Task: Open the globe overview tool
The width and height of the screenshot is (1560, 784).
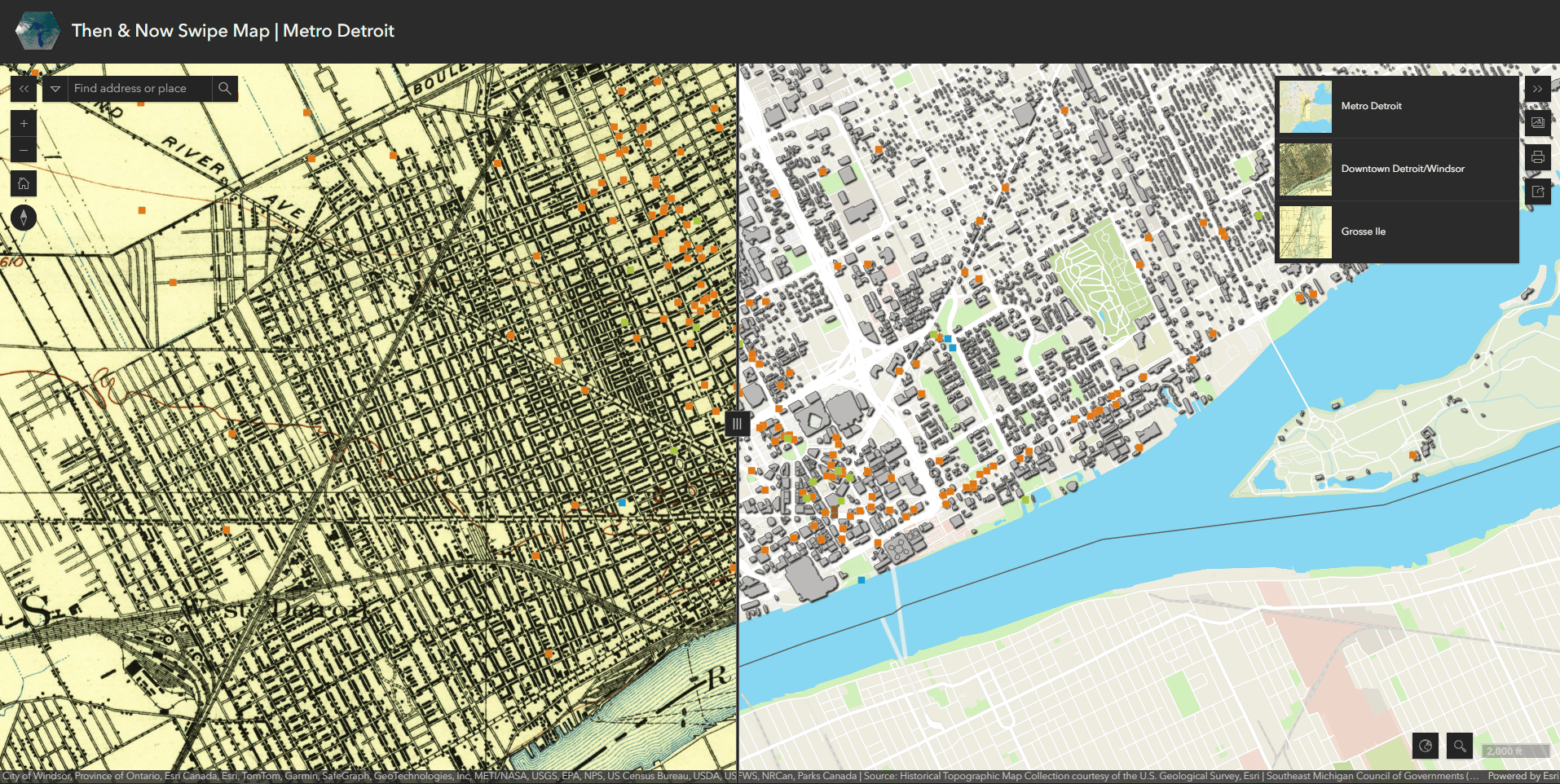Action: [1426, 746]
